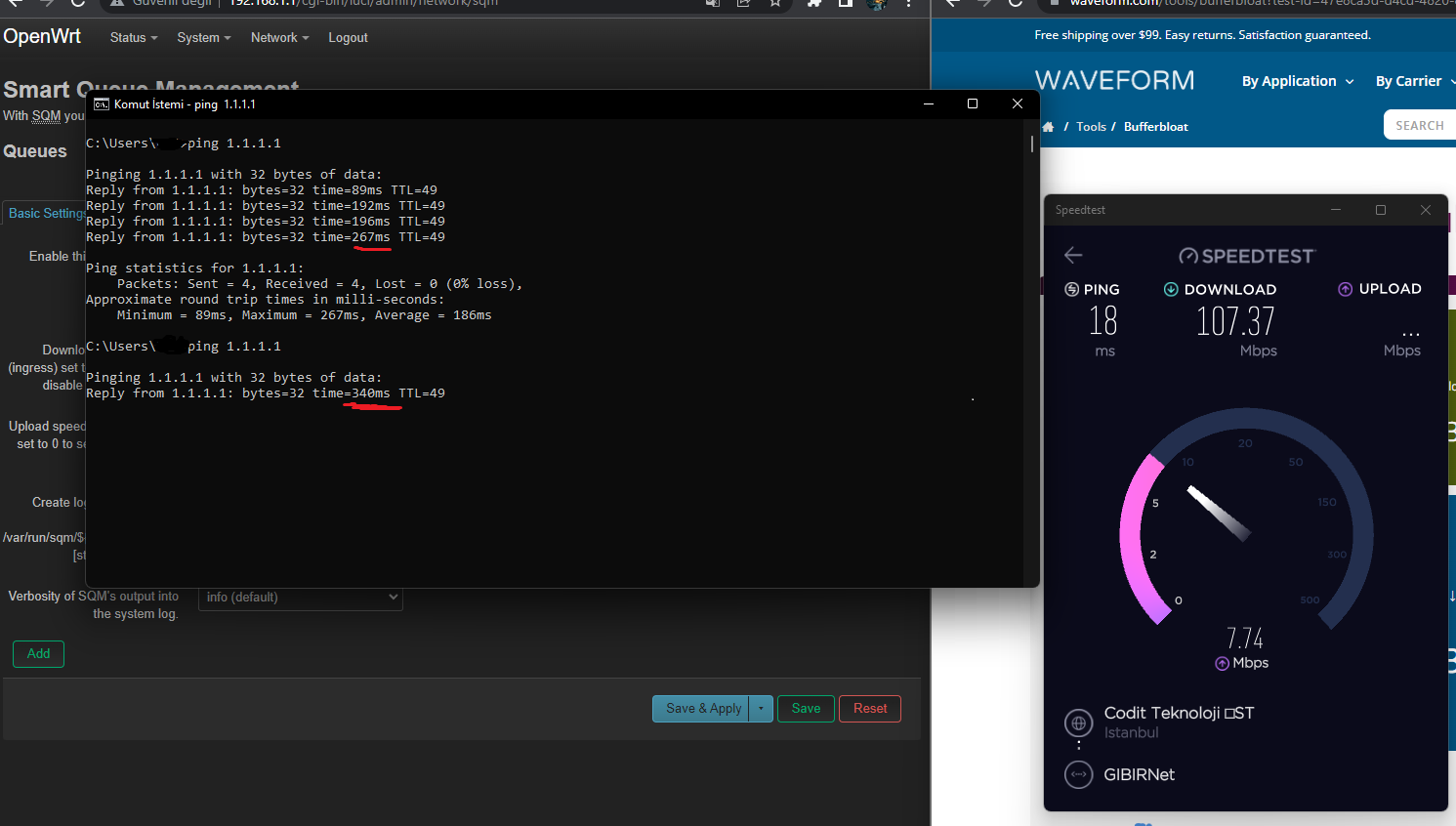Go back using the Speedtest back arrow
This screenshot has height=826, width=1456.
[x=1073, y=255]
